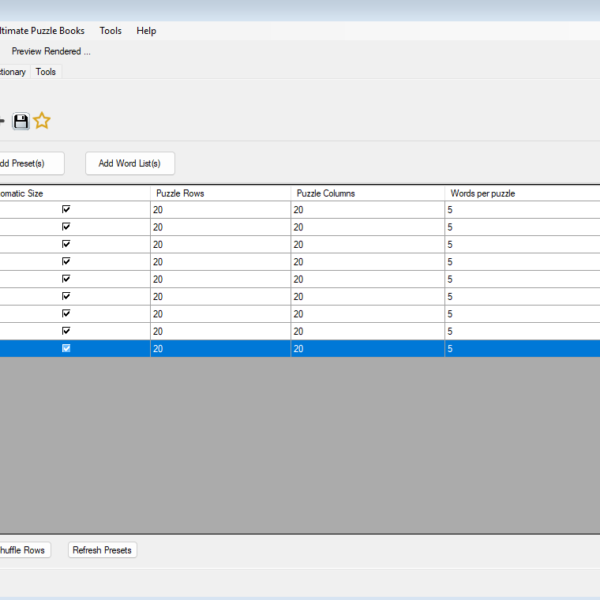Select Puzzle Rows cell in first row
Screen dimensions: 600x600
coord(220,210)
